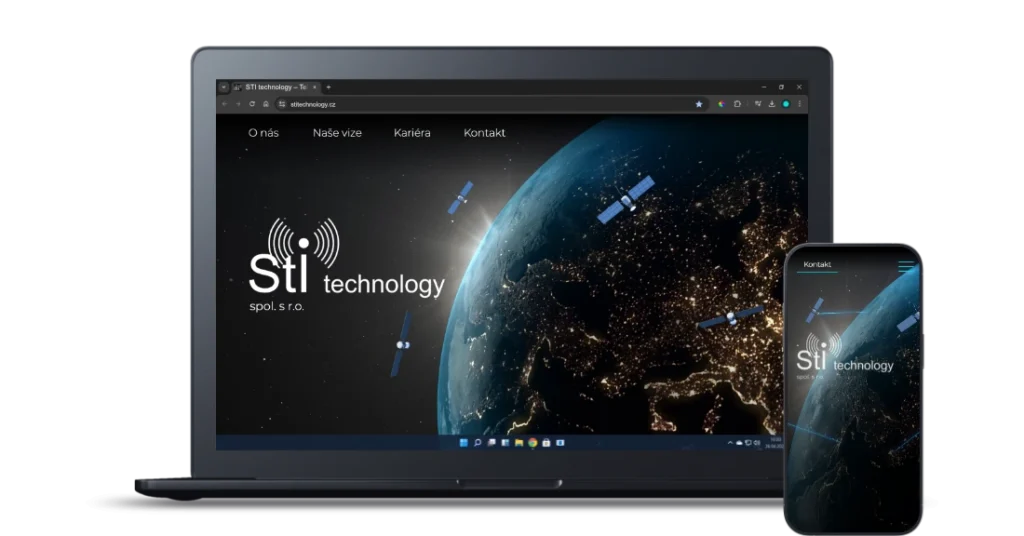
Task: Reload the current page
Action: click(252, 104)
